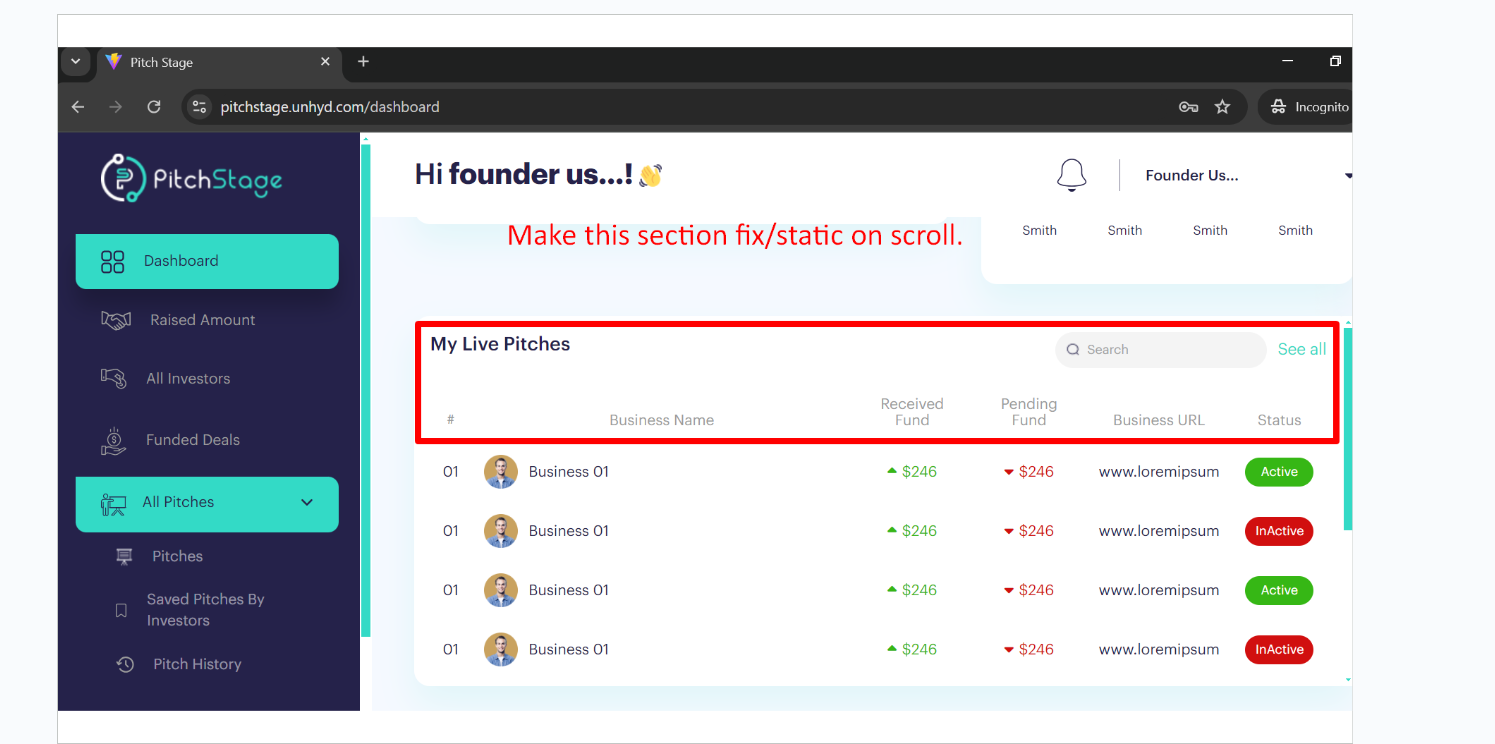Open the password key icon
The width and height of the screenshot is (1495, 744).
1188,107
